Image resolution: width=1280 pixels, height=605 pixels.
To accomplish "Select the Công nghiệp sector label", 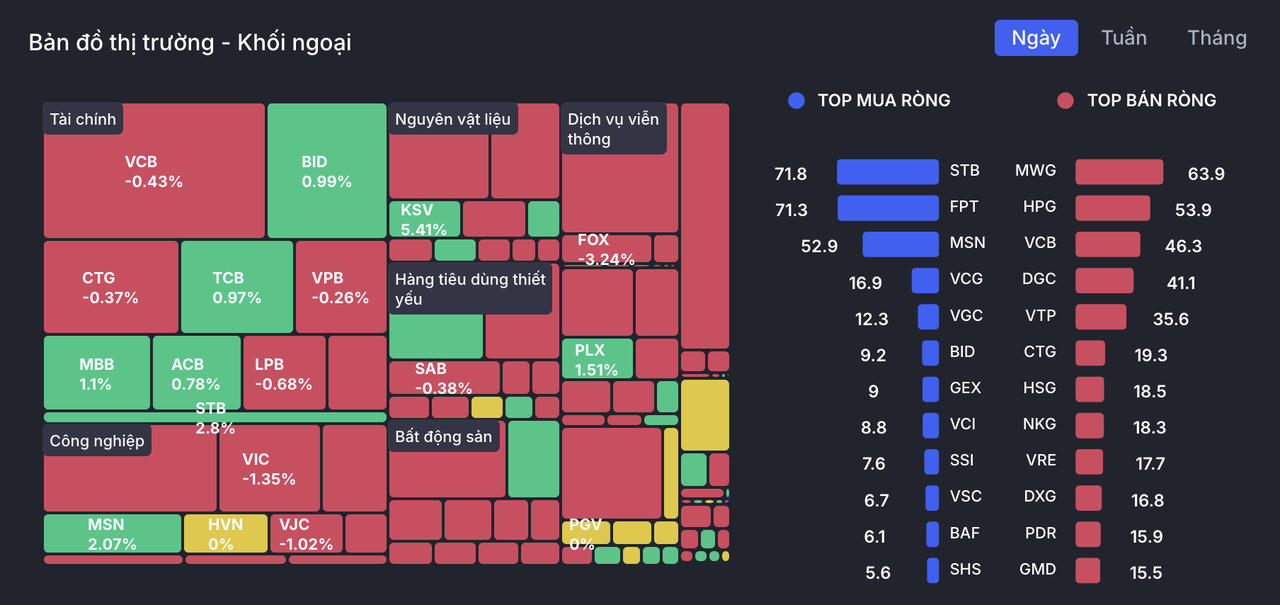I will coord(97,441).
